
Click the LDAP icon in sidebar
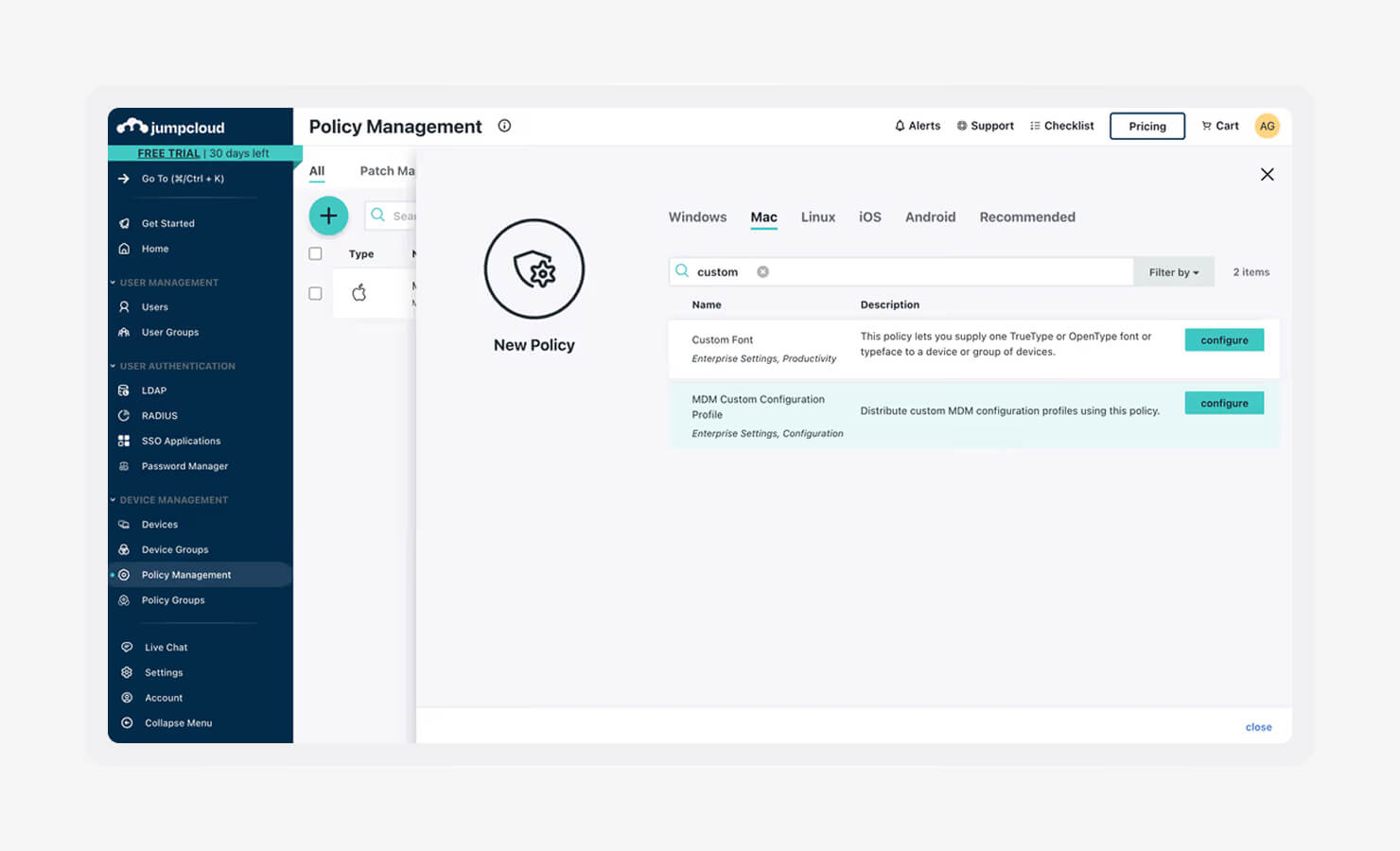coord(124,391)
